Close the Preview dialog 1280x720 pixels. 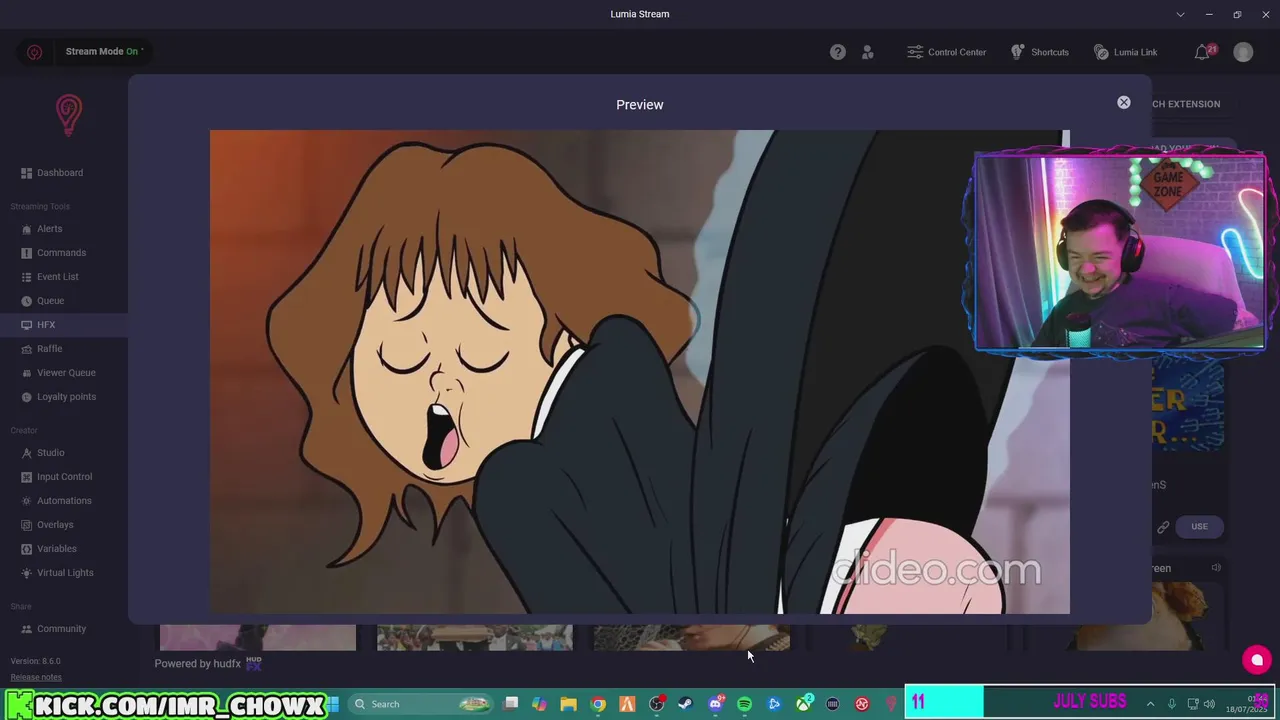[x=1124, y=102]
